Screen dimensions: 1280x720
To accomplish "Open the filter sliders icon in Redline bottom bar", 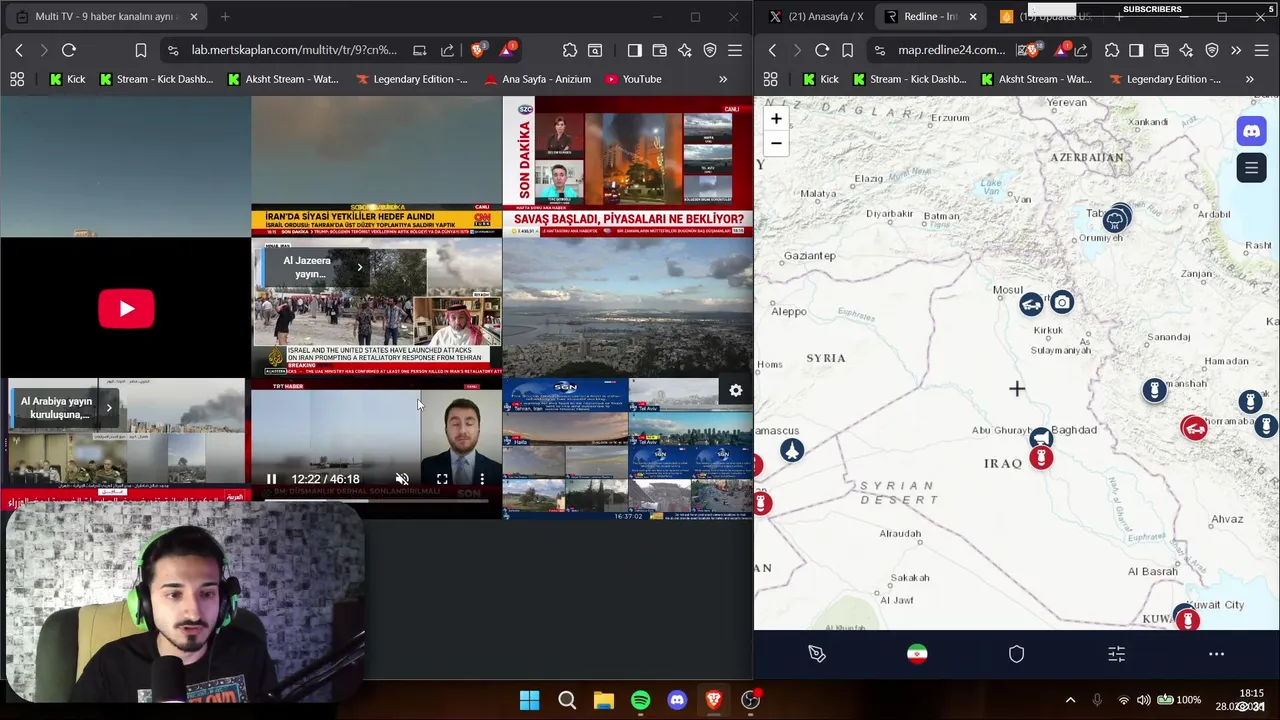I will [1117, 654].
